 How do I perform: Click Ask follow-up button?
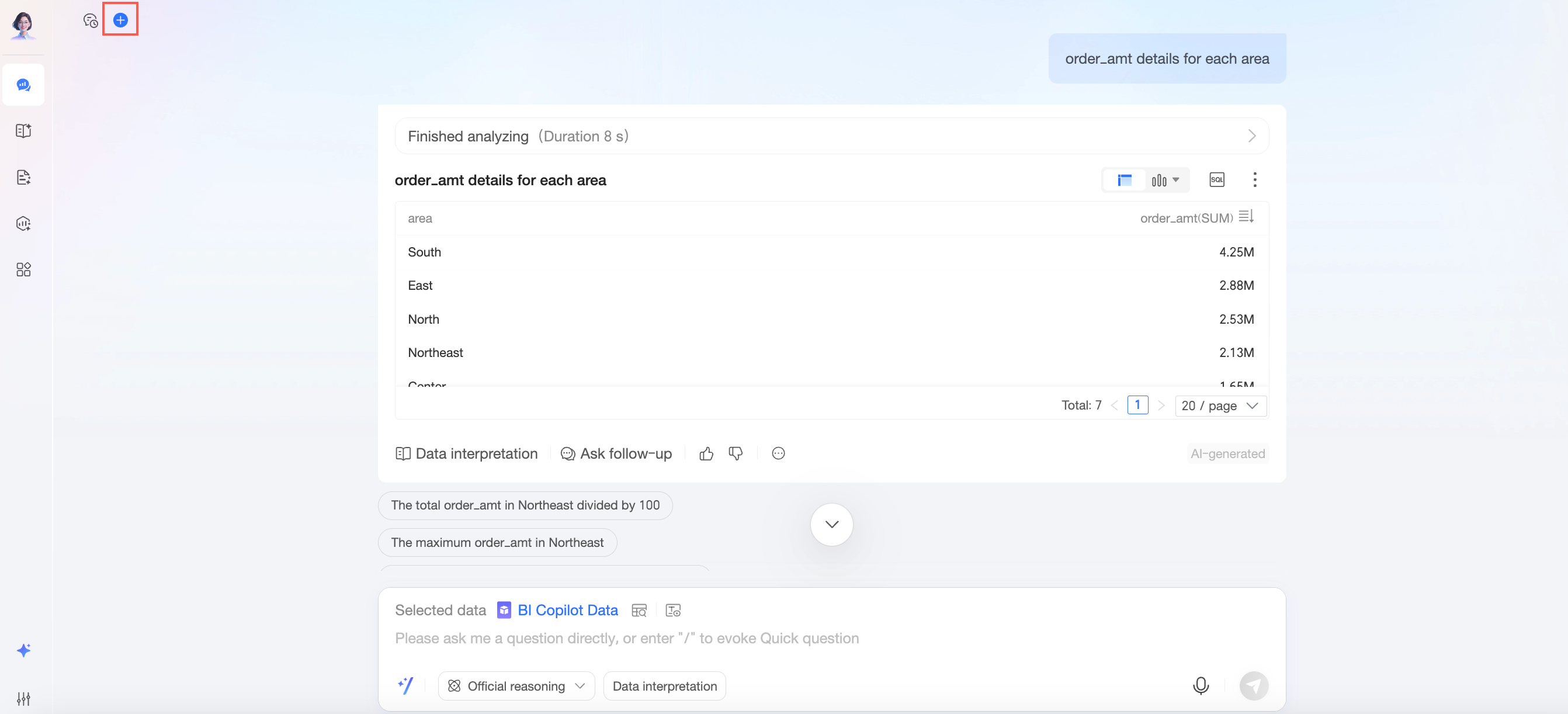pyautogui.click(x=616, y=453)
